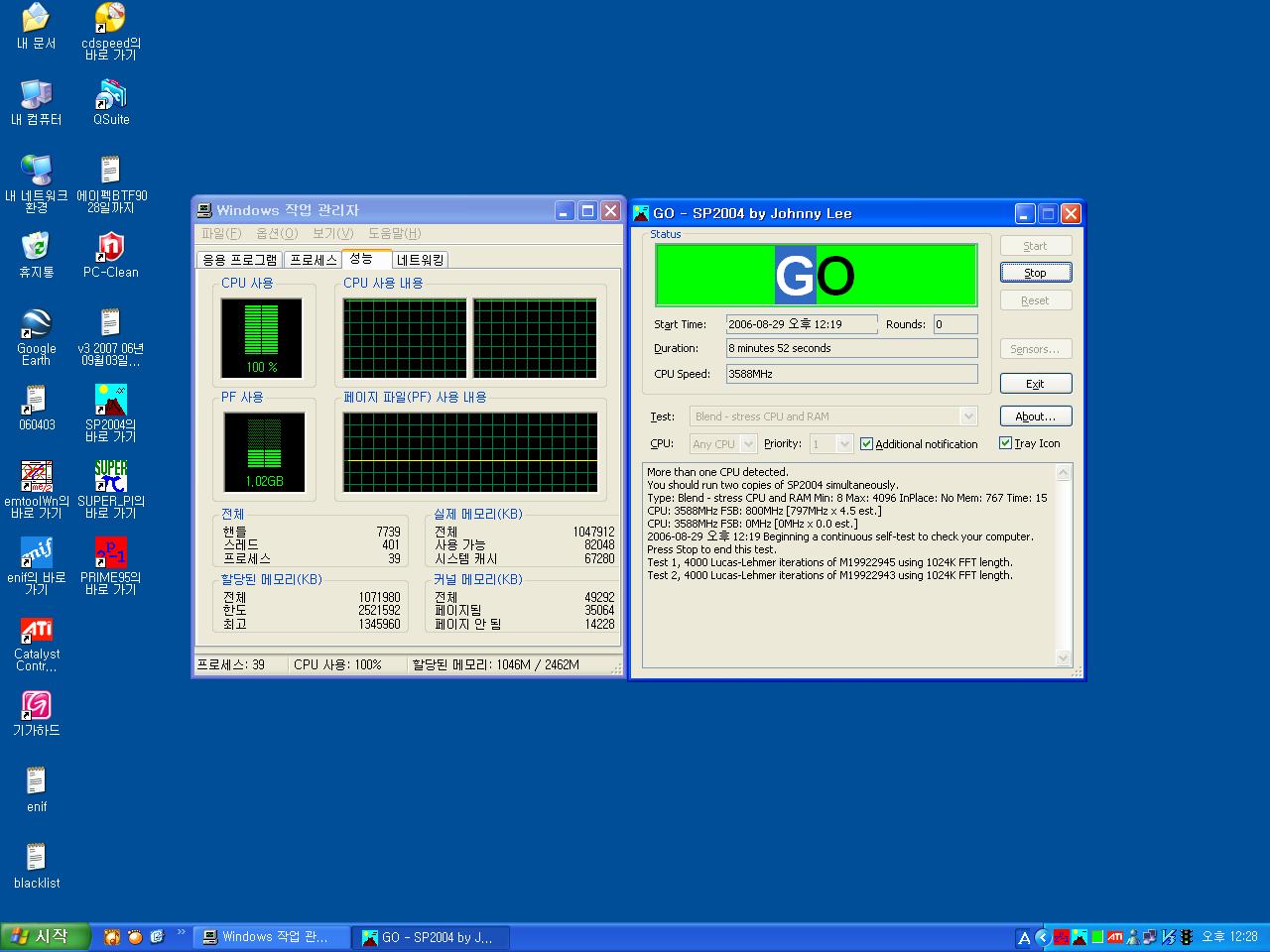The image size is (1270, 952).
Task: Select the 내 컴퓨터 desktop icon
Action: tap(36, 103)
